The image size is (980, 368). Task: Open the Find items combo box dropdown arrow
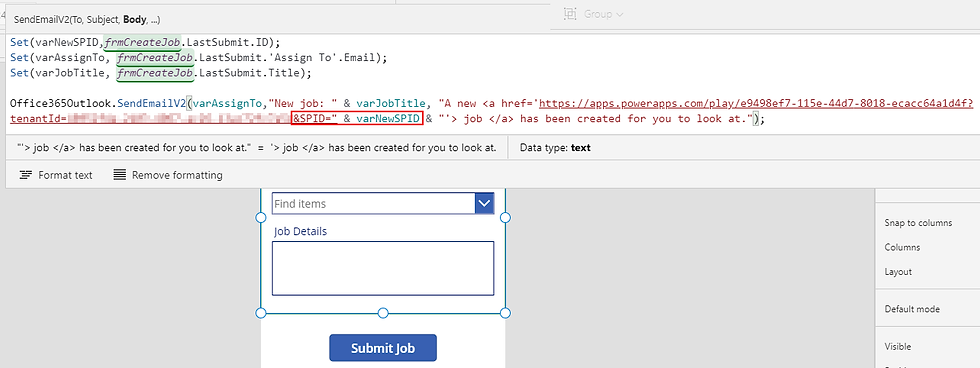[484, 203]
